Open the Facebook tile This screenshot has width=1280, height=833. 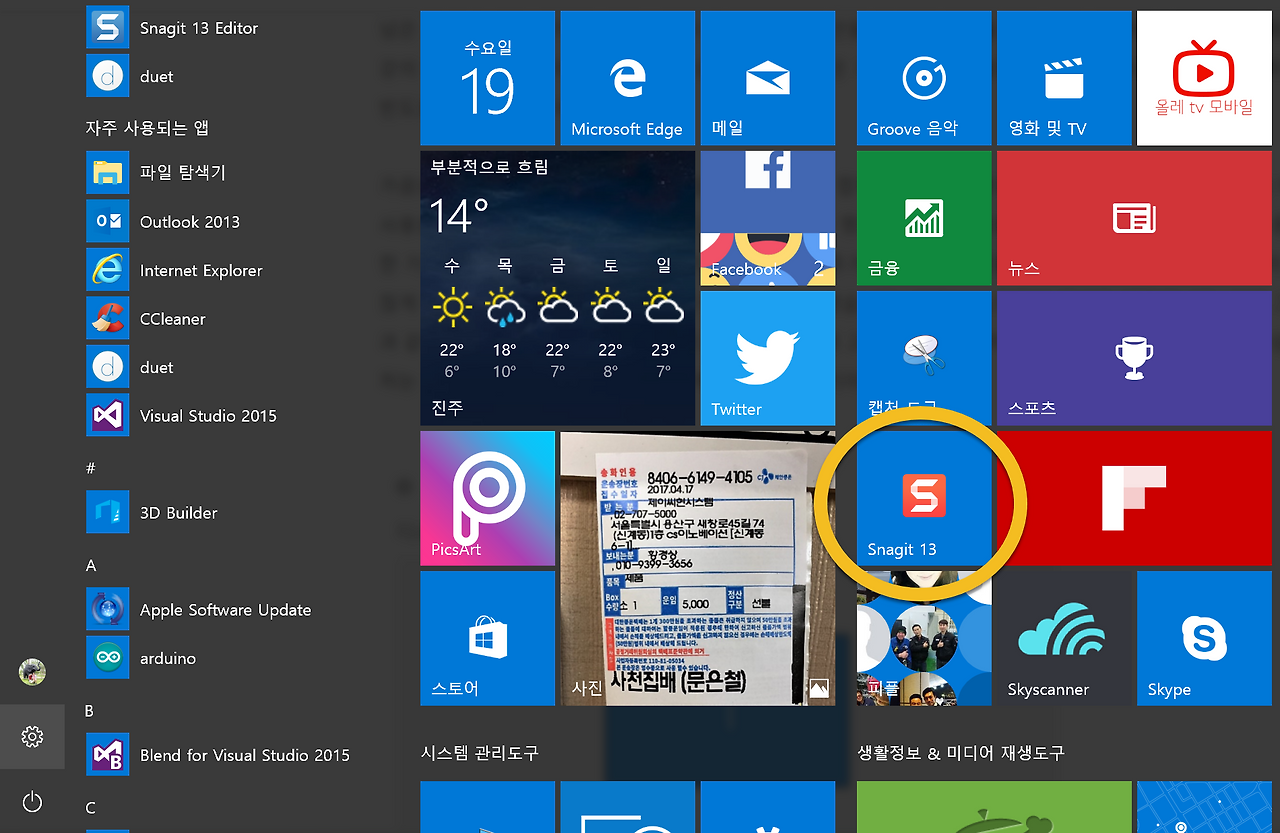767,218
